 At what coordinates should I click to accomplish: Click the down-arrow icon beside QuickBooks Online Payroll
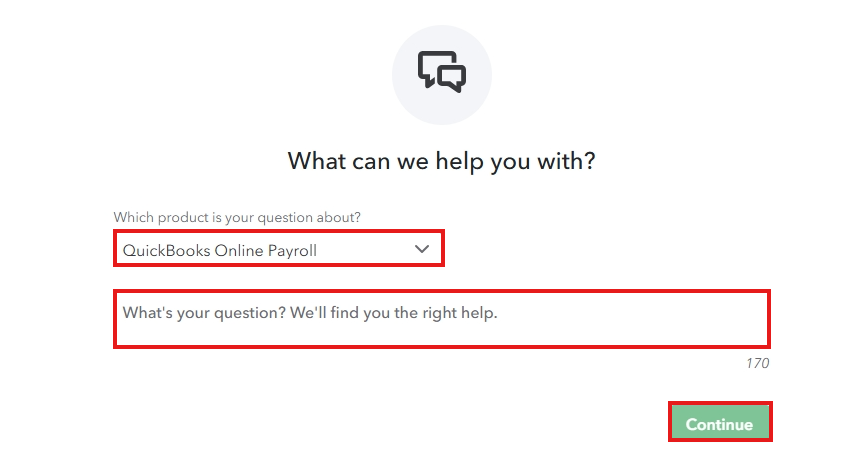click(422, 249)
